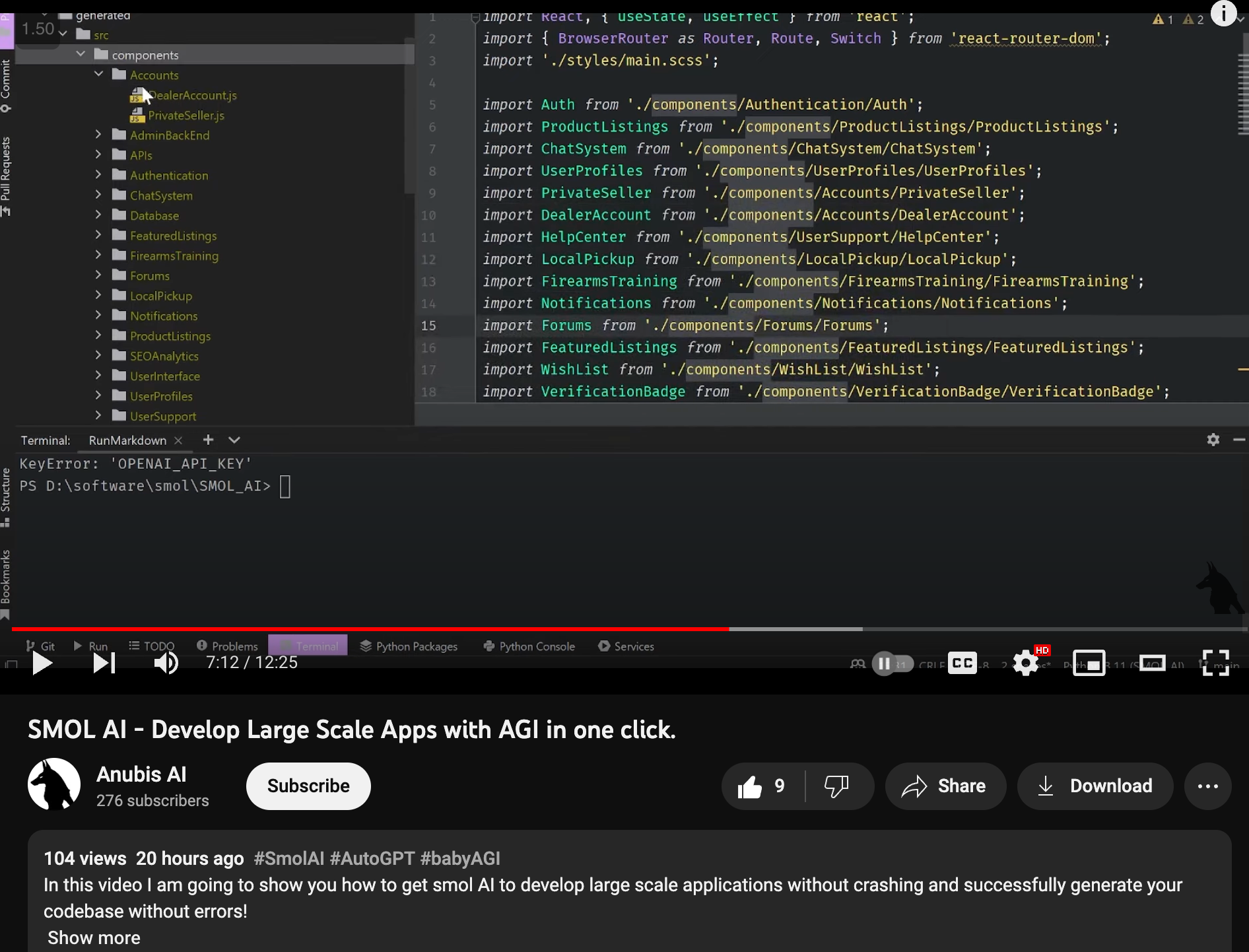The width and height of the screenshot is (1249, 952).
Task: Enter fullscreen mode
Action: click(1215, 663)
